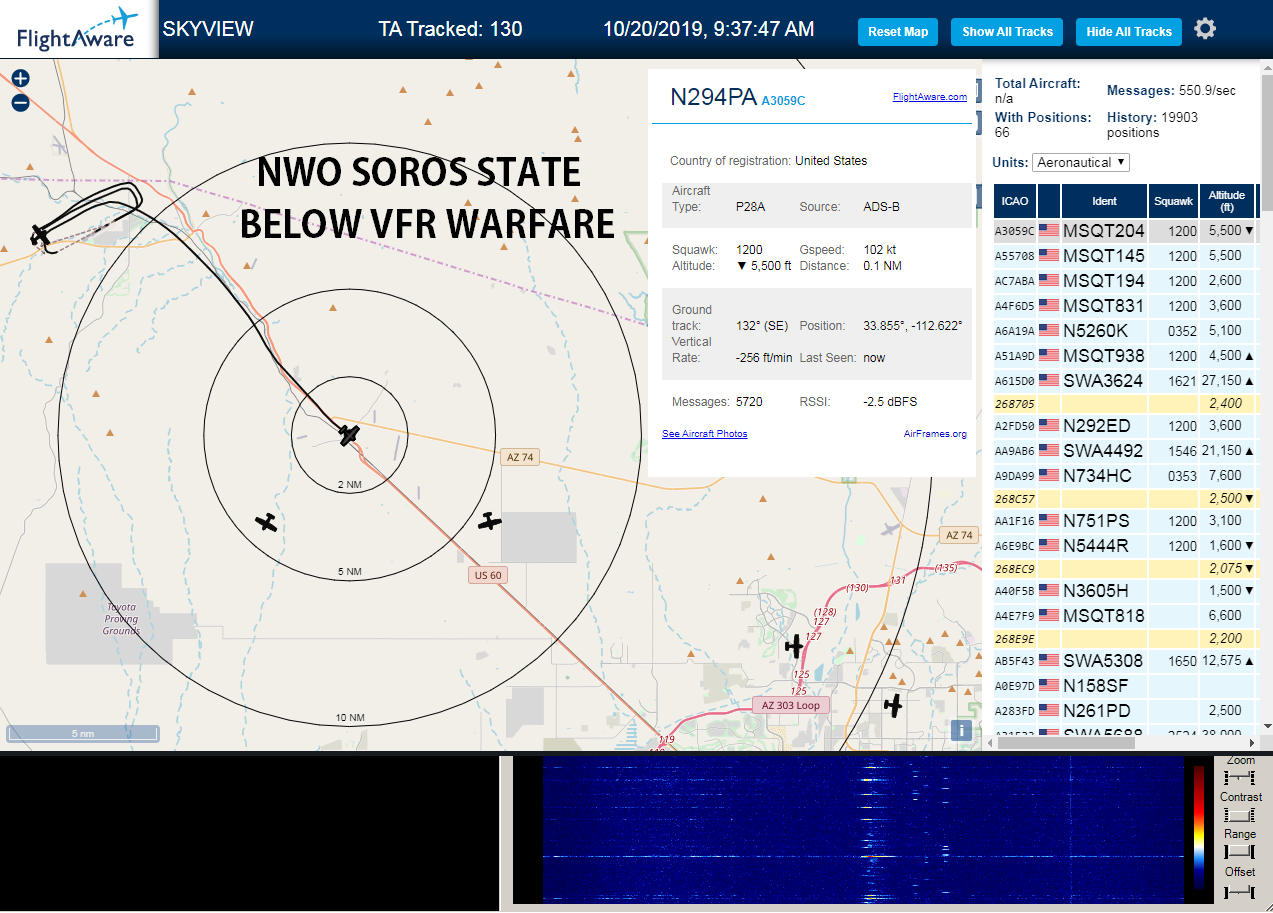Select the N292ED aircraft row

[1125, 426]
